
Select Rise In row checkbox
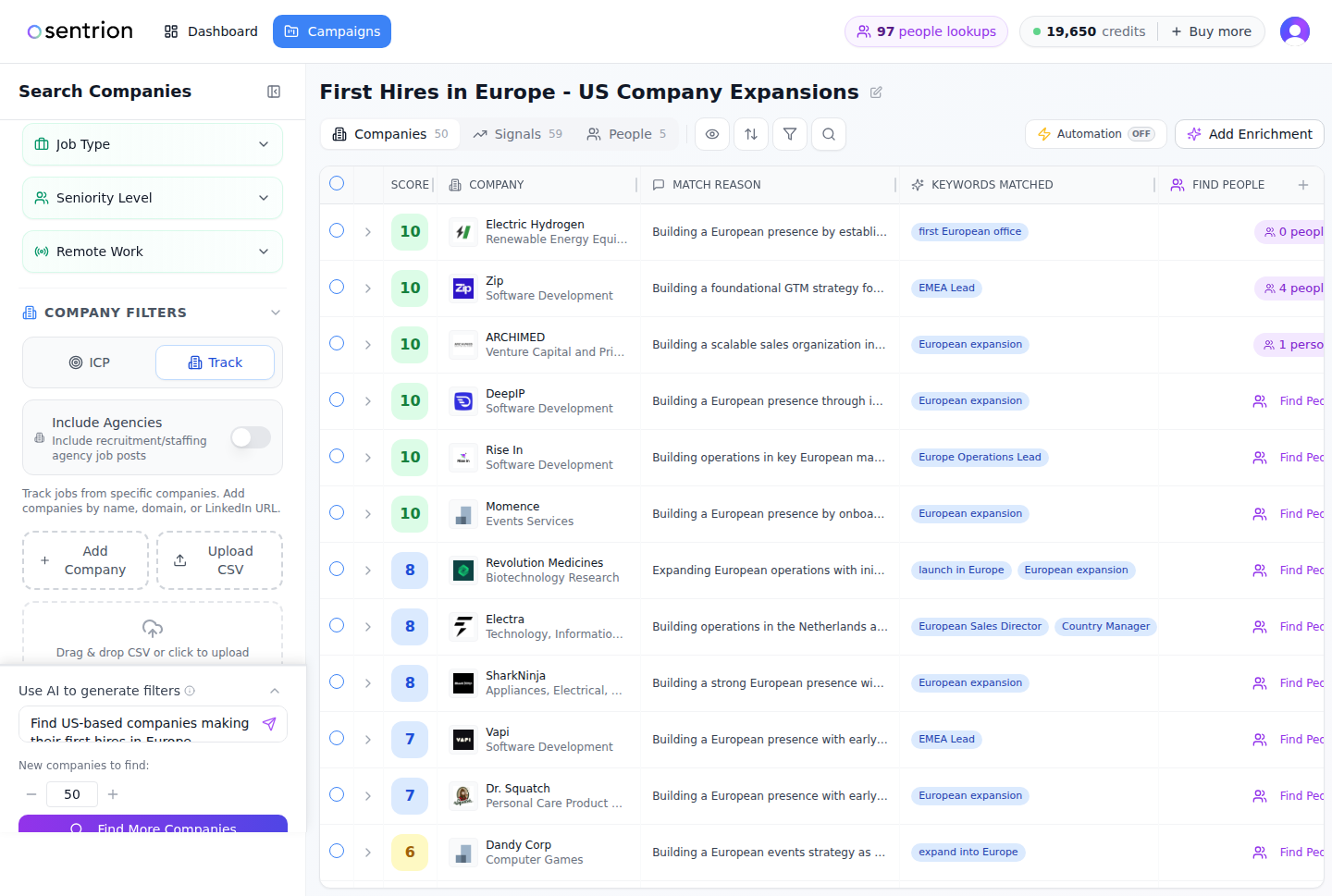[337, 456]
